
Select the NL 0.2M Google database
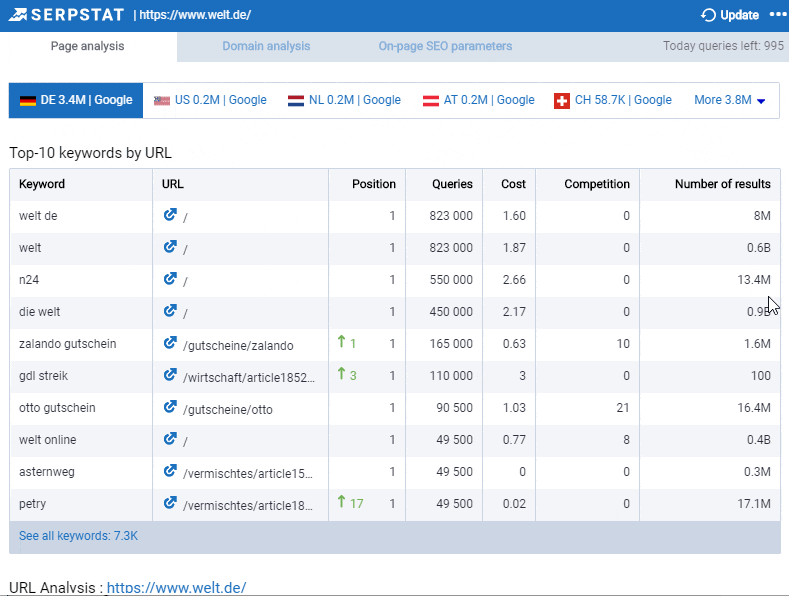point(344,100)
